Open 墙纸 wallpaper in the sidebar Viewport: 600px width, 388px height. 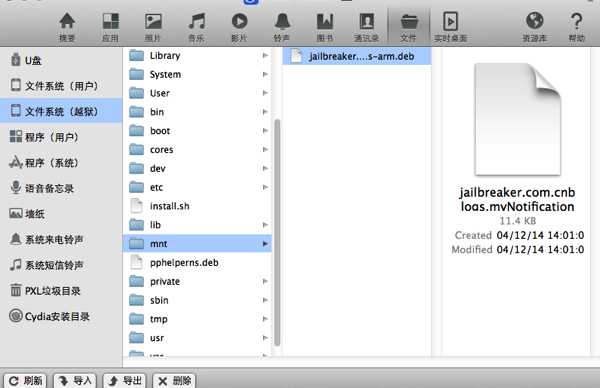tap(61, 214)
